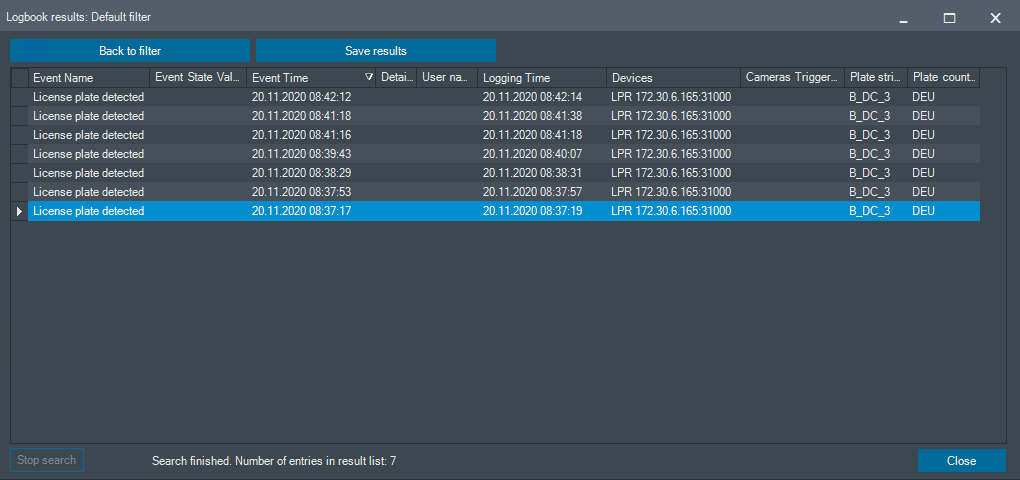Click the top-left select-all corner cell
1020x480 pixels.
point(20,77)
